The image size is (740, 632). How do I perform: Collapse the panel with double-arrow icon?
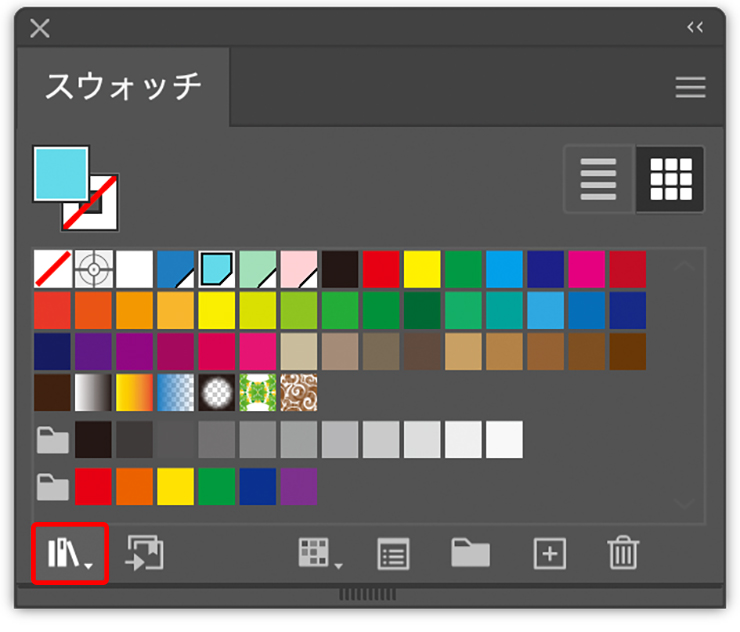695,27
